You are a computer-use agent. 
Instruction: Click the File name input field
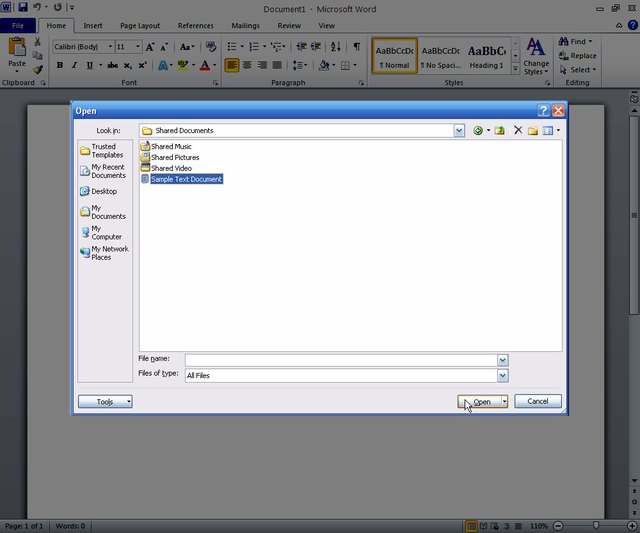click(x=341, y=360)
